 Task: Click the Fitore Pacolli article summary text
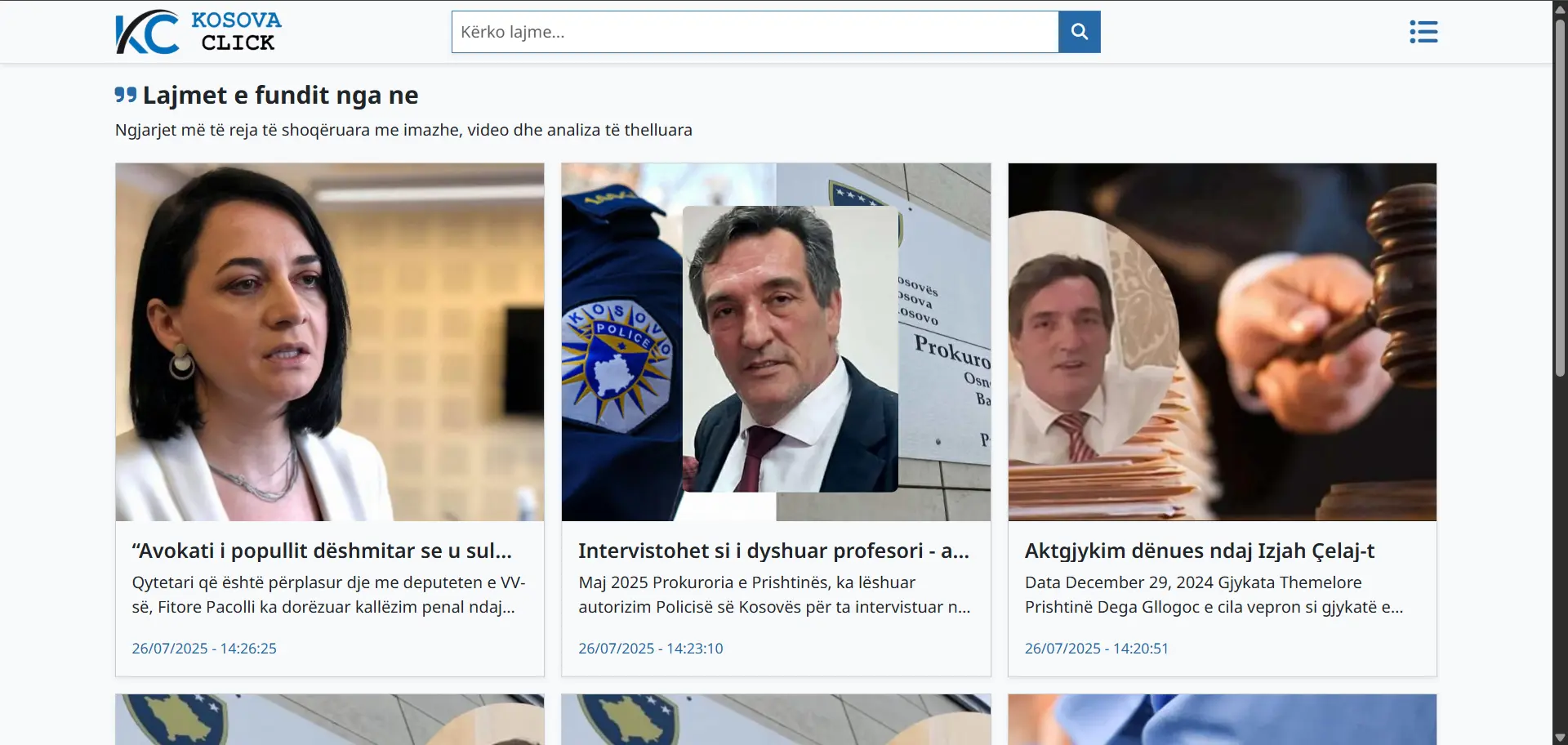coord(328,595)
